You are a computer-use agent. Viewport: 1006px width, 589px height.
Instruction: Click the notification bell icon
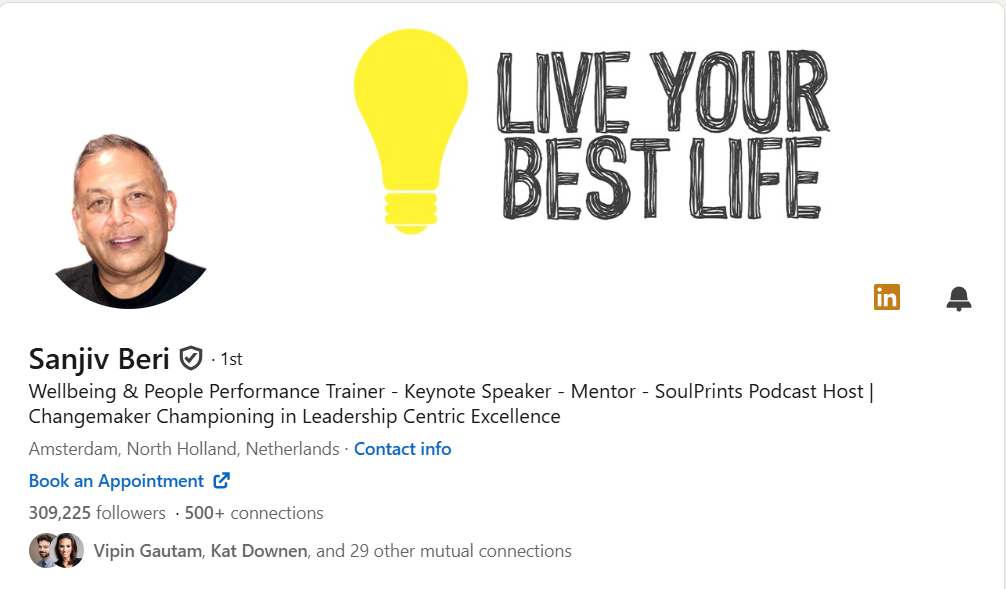[958, 298]
